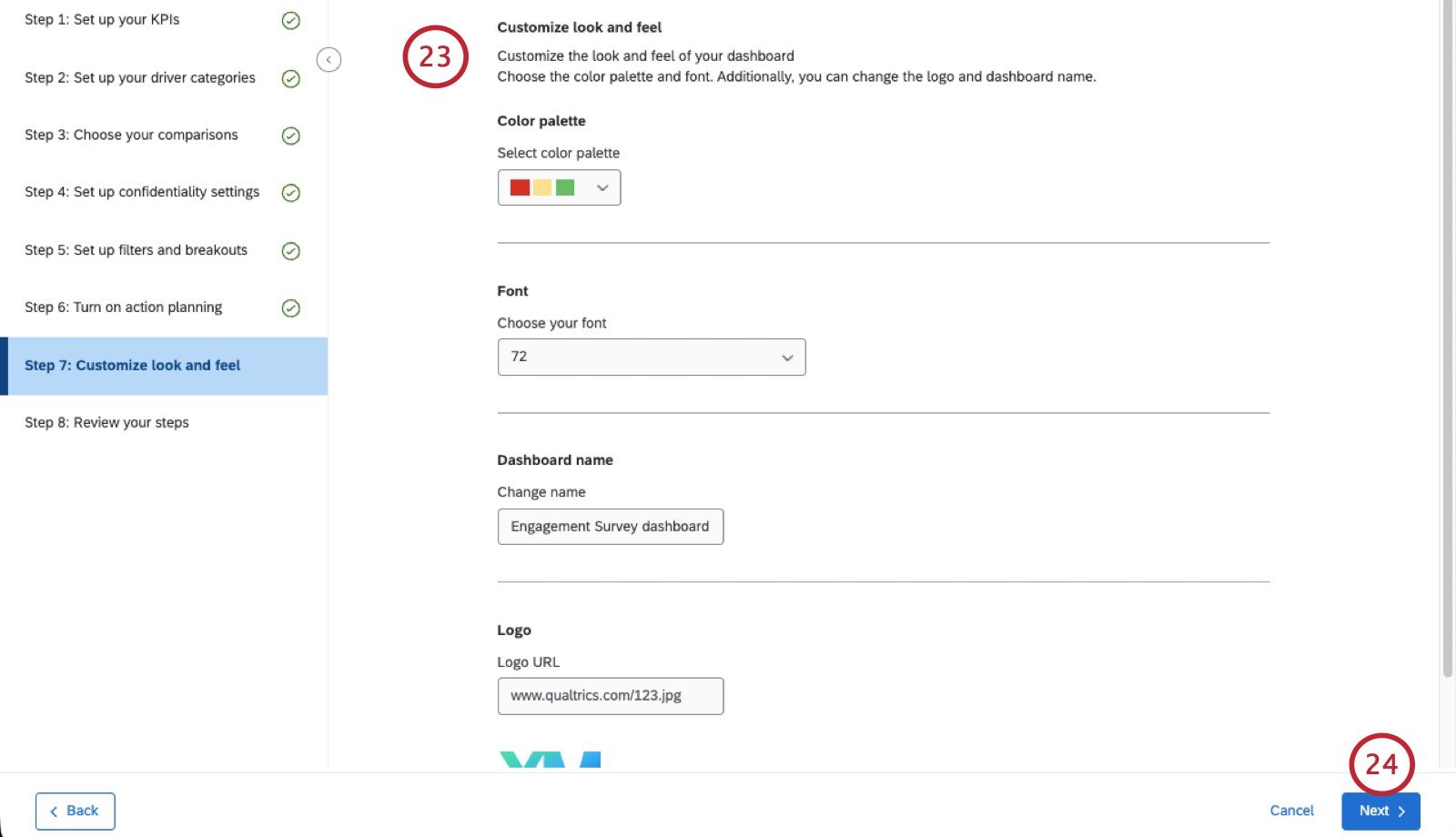This screenshot has height=837, width=1456.
Task: Click Step 5 completed checkmark icon
Action: (x=291, y=251)
